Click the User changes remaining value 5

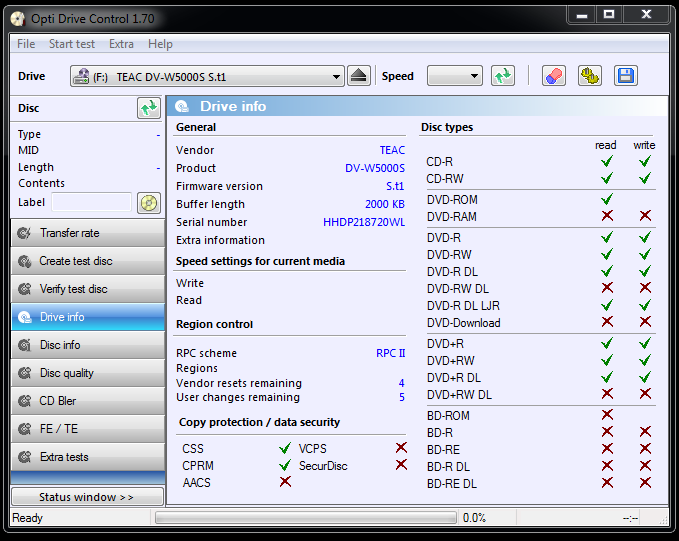(401, 397)
